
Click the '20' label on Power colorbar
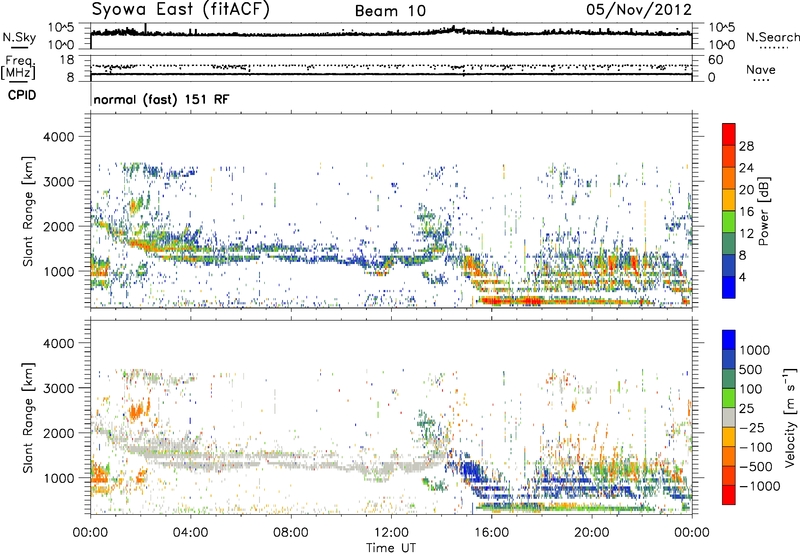coord(746,190)
